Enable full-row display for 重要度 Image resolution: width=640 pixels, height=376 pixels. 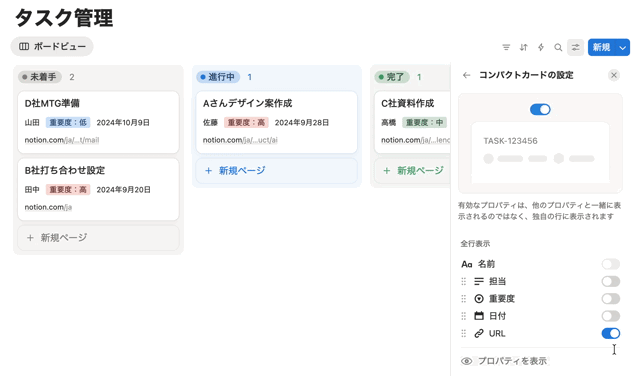(x=611, y=299)
